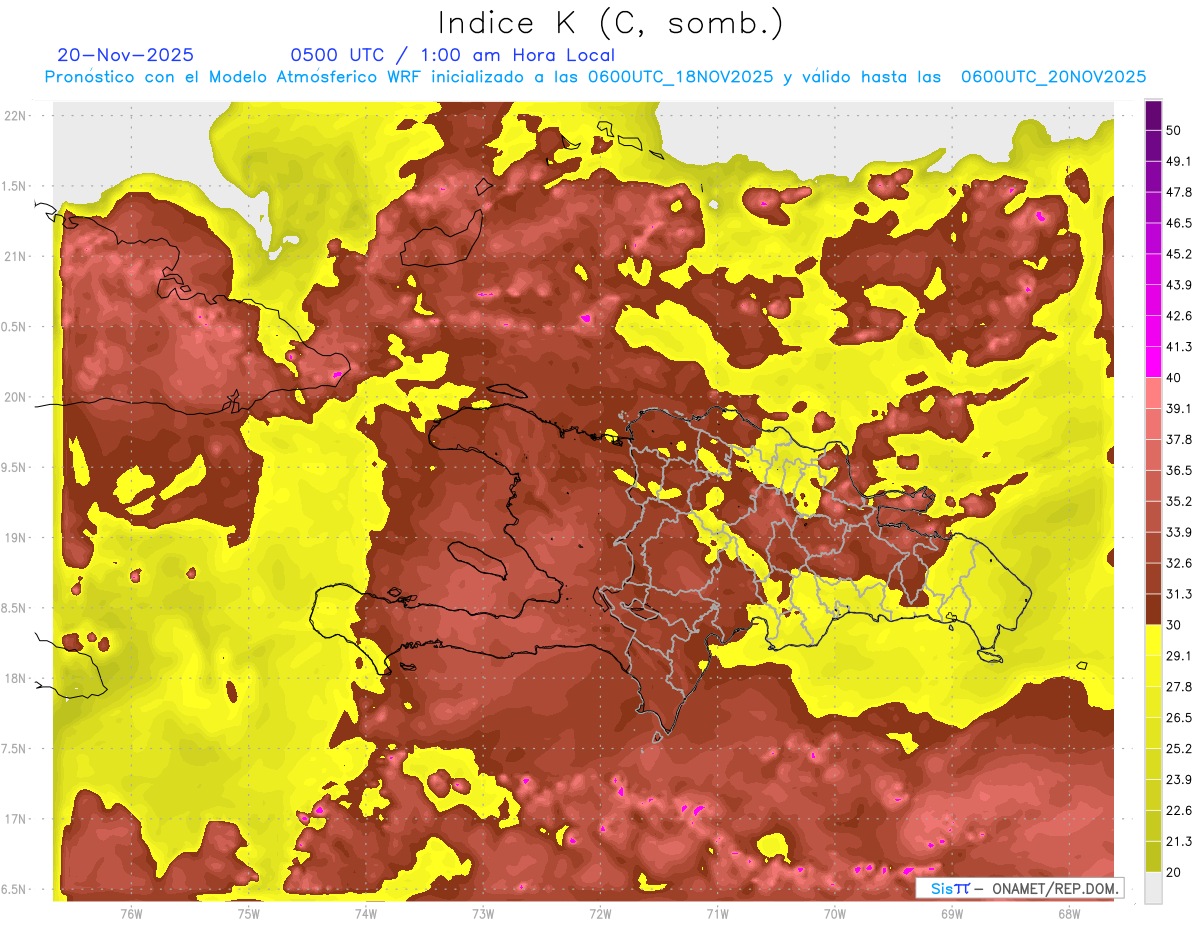Viewport: 1200px width, 927px height.
Task: Click the '32.6' color scale value
Action: pos(1179,563)
